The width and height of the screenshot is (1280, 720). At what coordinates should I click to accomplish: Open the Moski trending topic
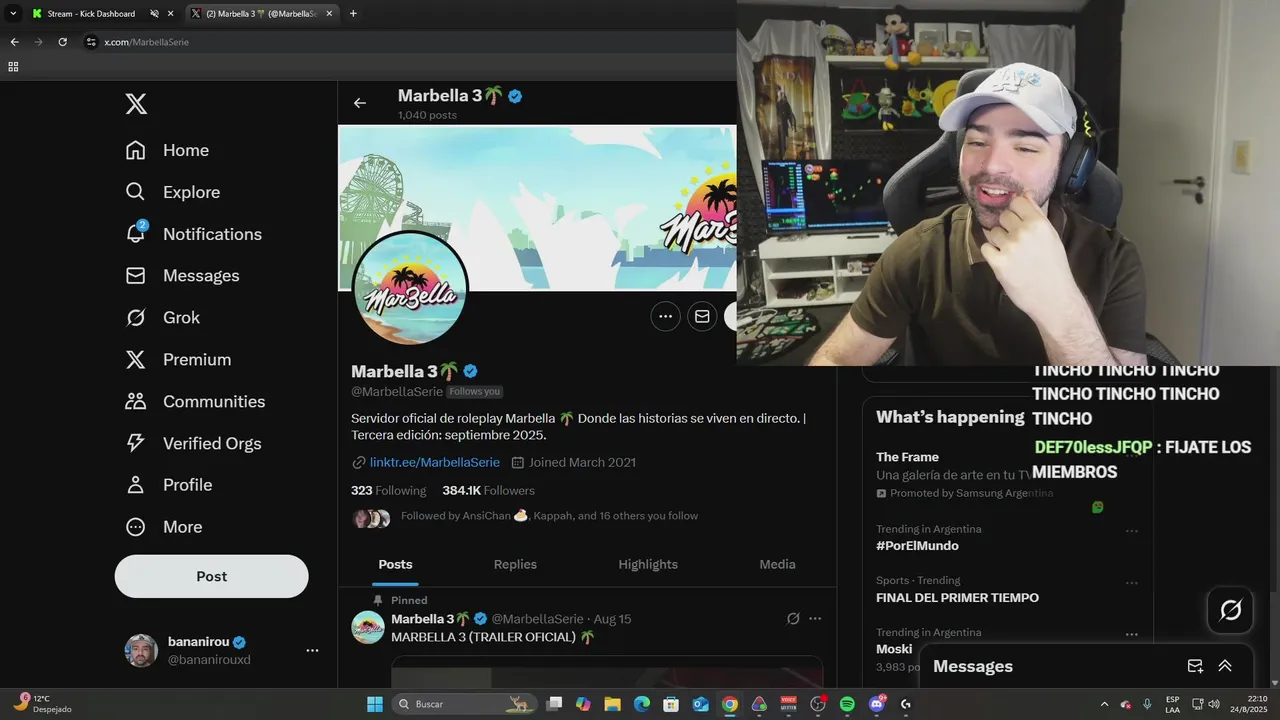(x=894, y=649)
